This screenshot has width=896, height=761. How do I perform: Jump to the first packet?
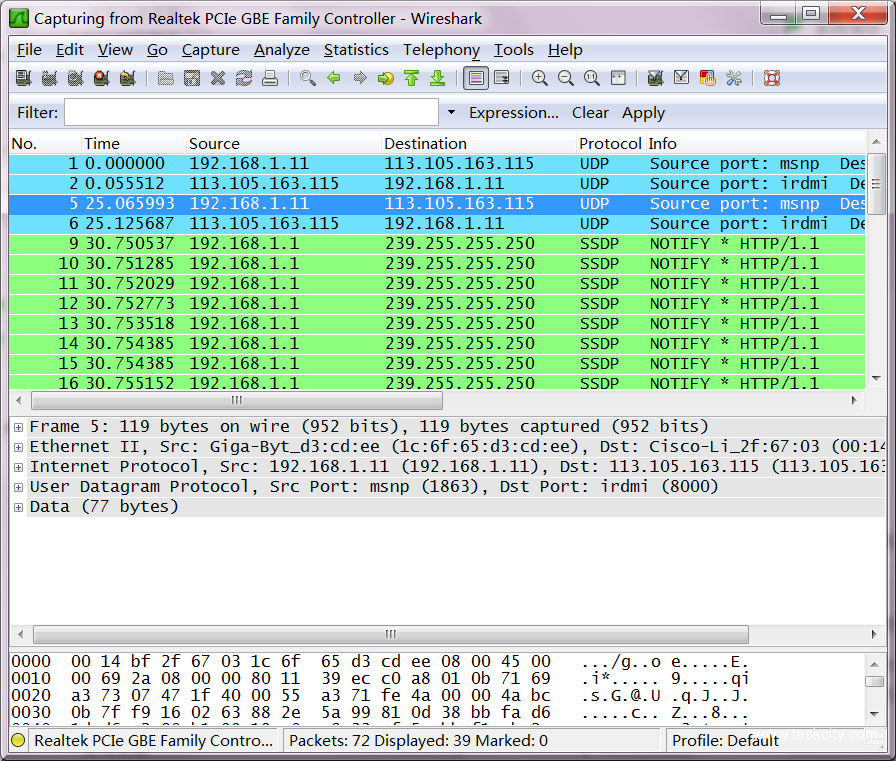click(411, 78)
